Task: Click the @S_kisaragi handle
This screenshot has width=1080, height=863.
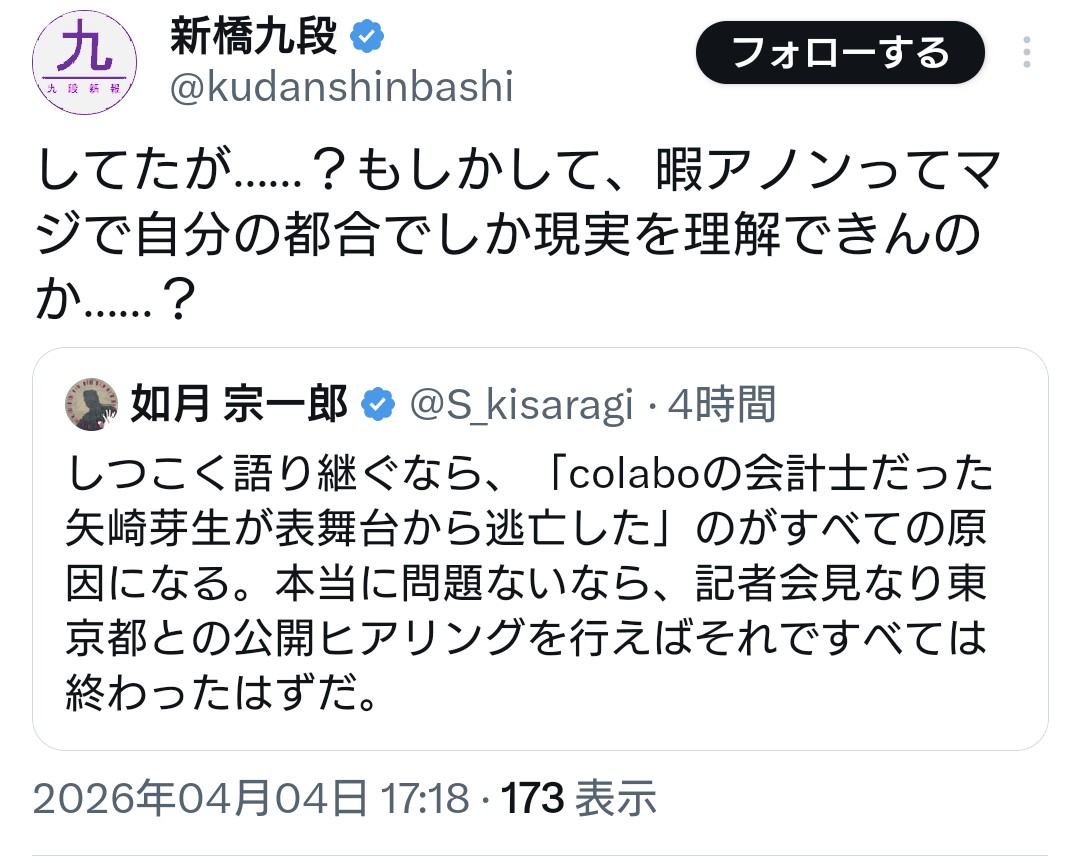Action: pyautogui.click(x=521, y=405)
